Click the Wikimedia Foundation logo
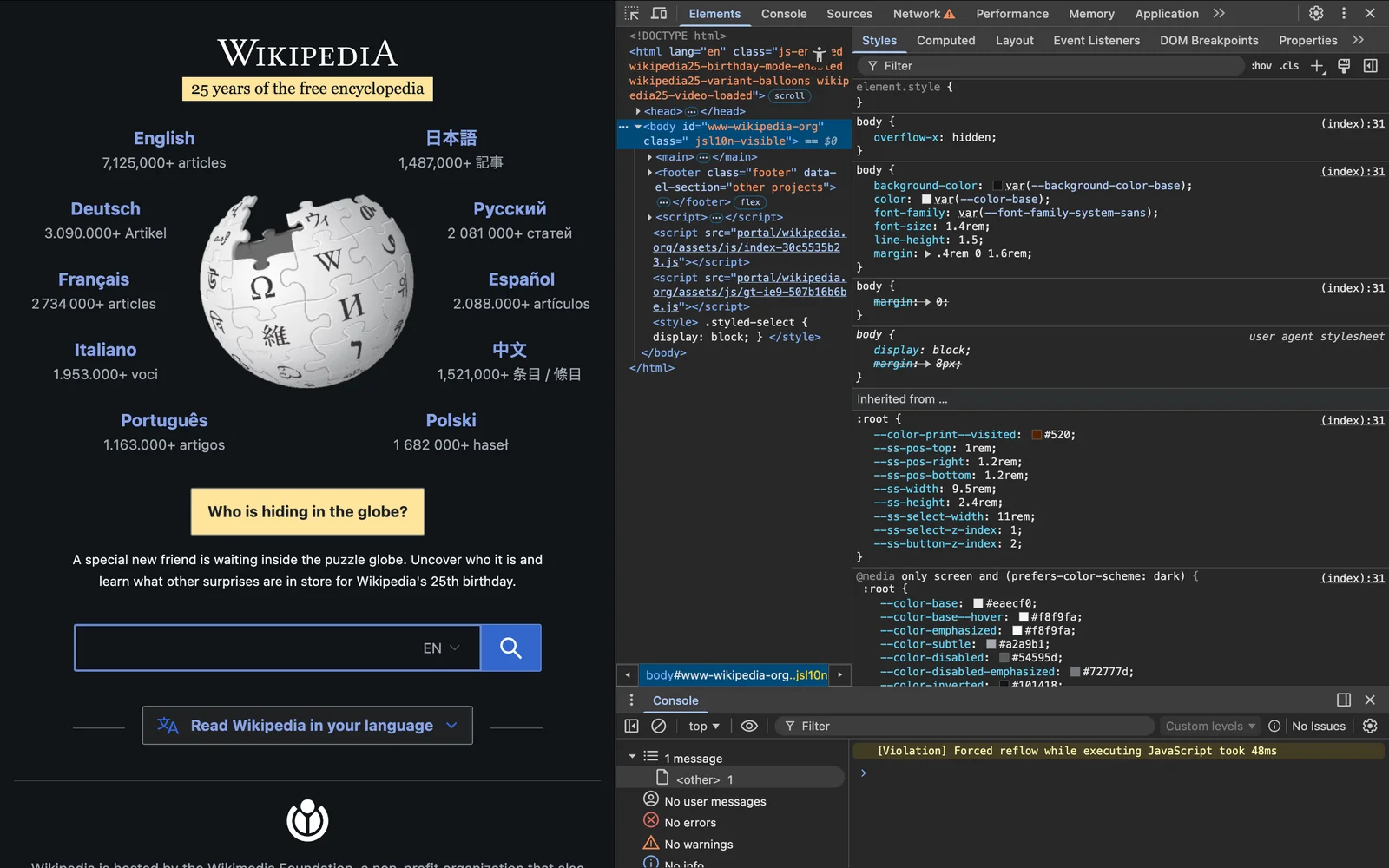This screenshot has width=1389, height=868. (307, 819)
